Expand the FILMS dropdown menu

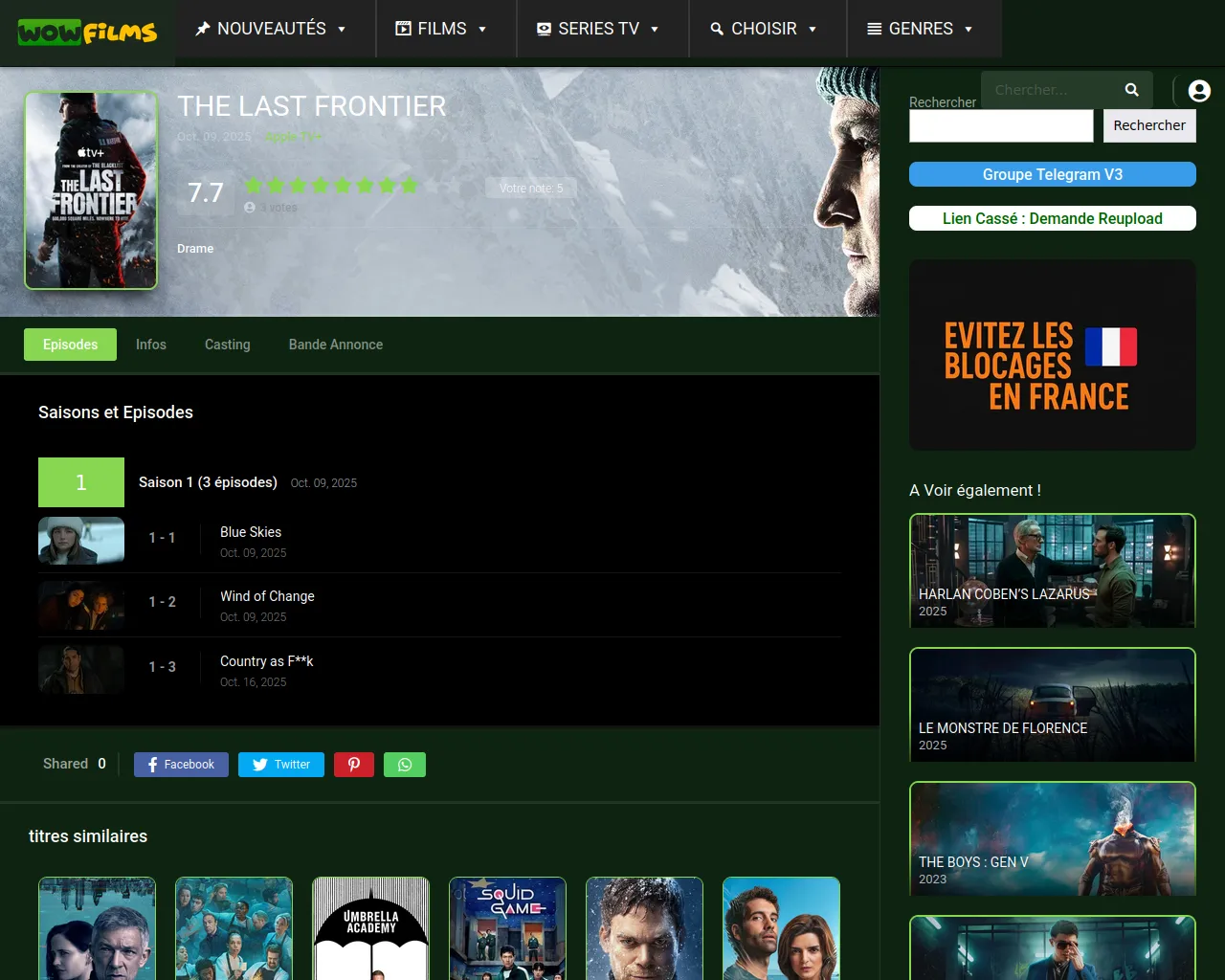[442, 29]
